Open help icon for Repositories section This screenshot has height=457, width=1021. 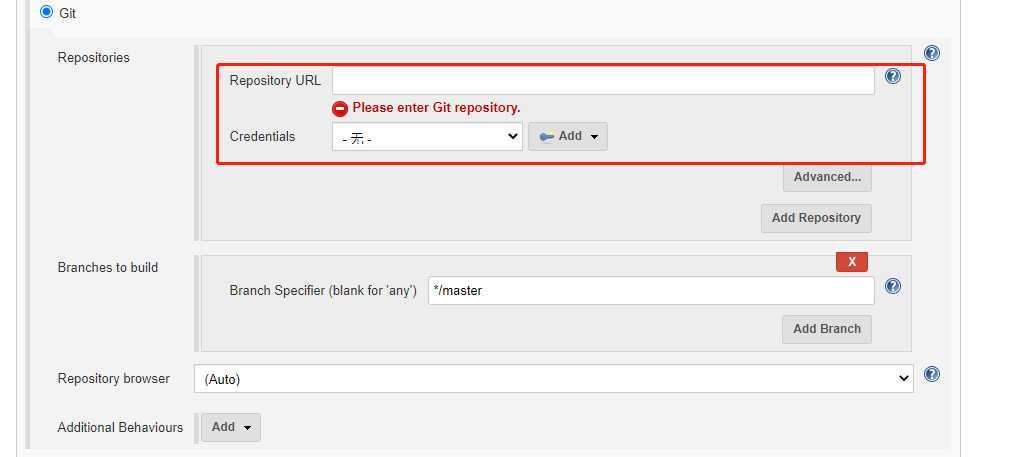(932, 53)
